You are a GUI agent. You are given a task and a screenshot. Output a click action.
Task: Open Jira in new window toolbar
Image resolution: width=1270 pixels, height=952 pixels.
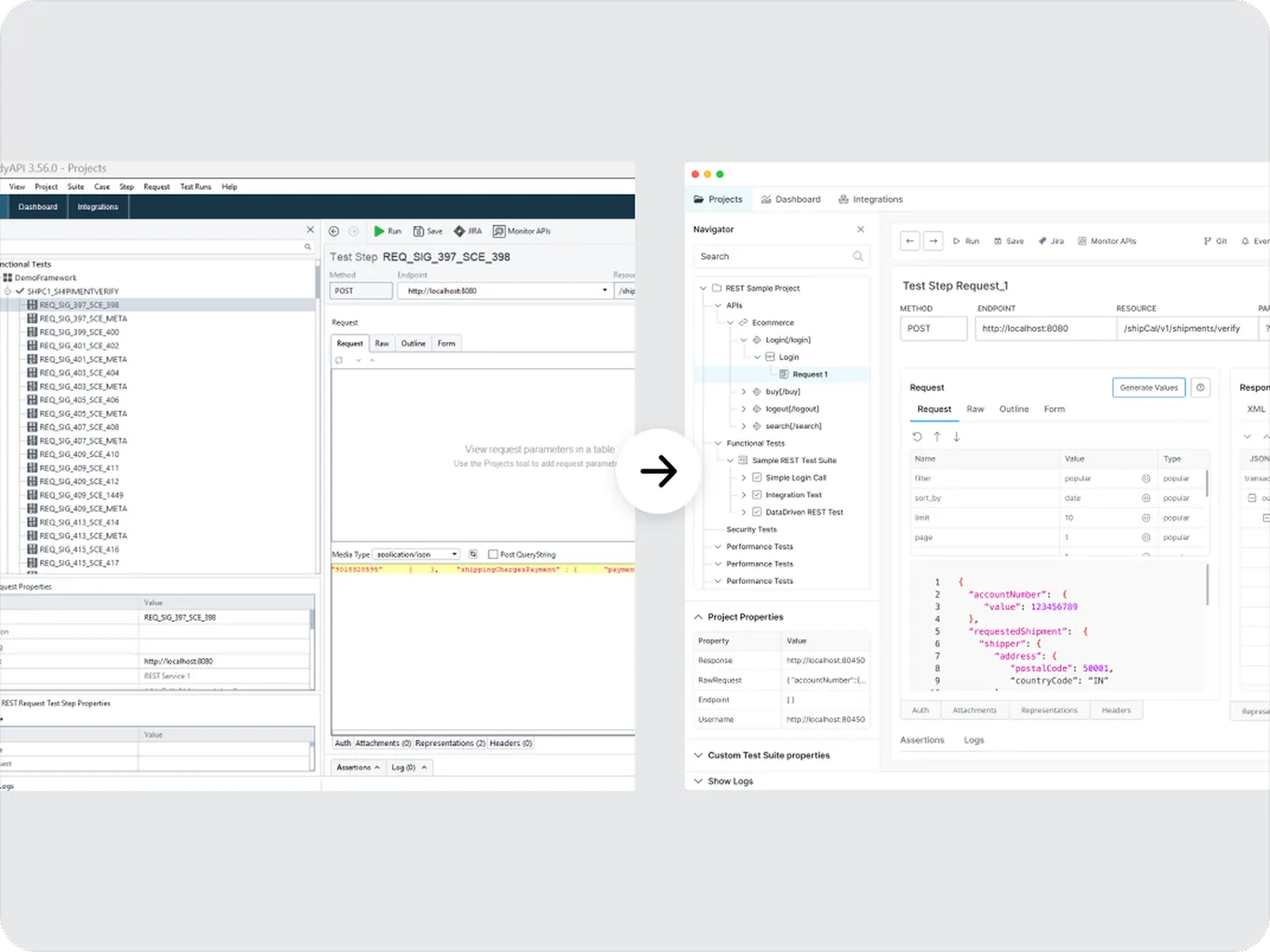1050,241
